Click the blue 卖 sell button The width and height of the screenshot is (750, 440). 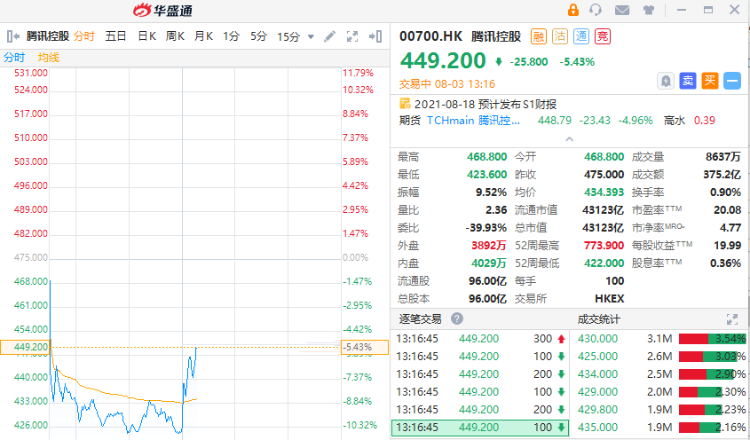tap(688, 81)
